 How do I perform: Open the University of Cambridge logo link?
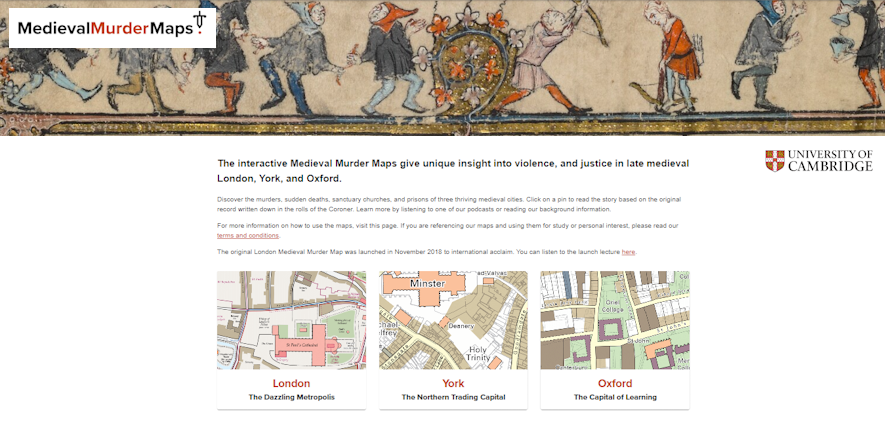click(819, 161)
